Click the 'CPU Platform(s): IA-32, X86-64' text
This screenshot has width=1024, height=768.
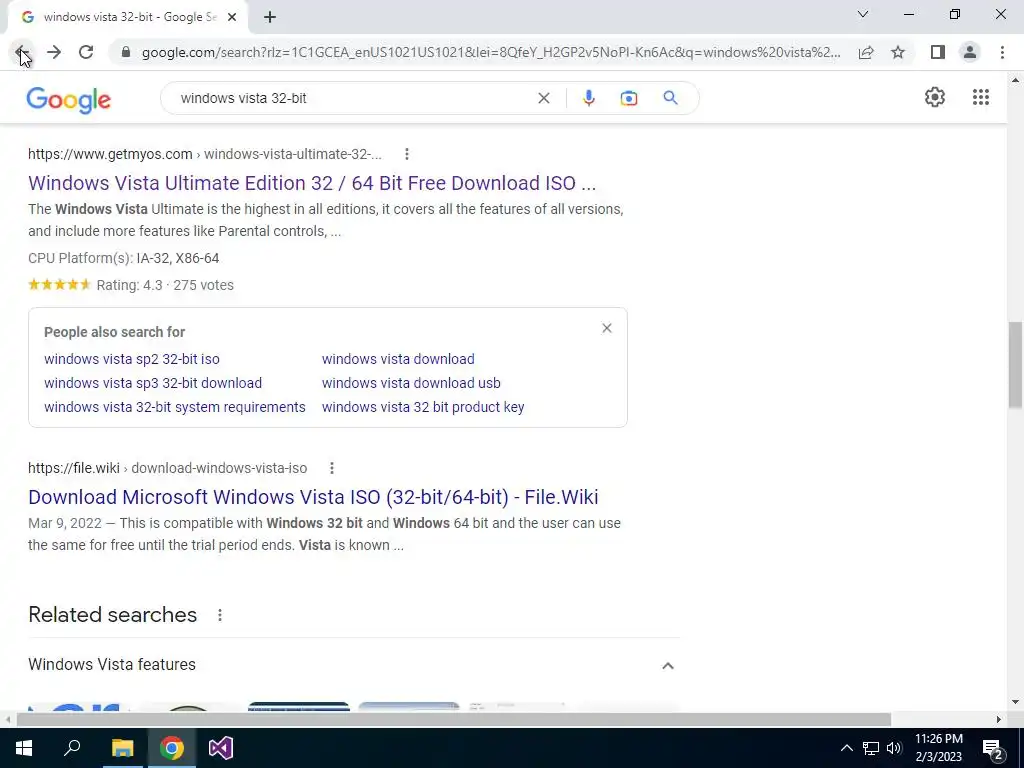[x=123, y=259]
